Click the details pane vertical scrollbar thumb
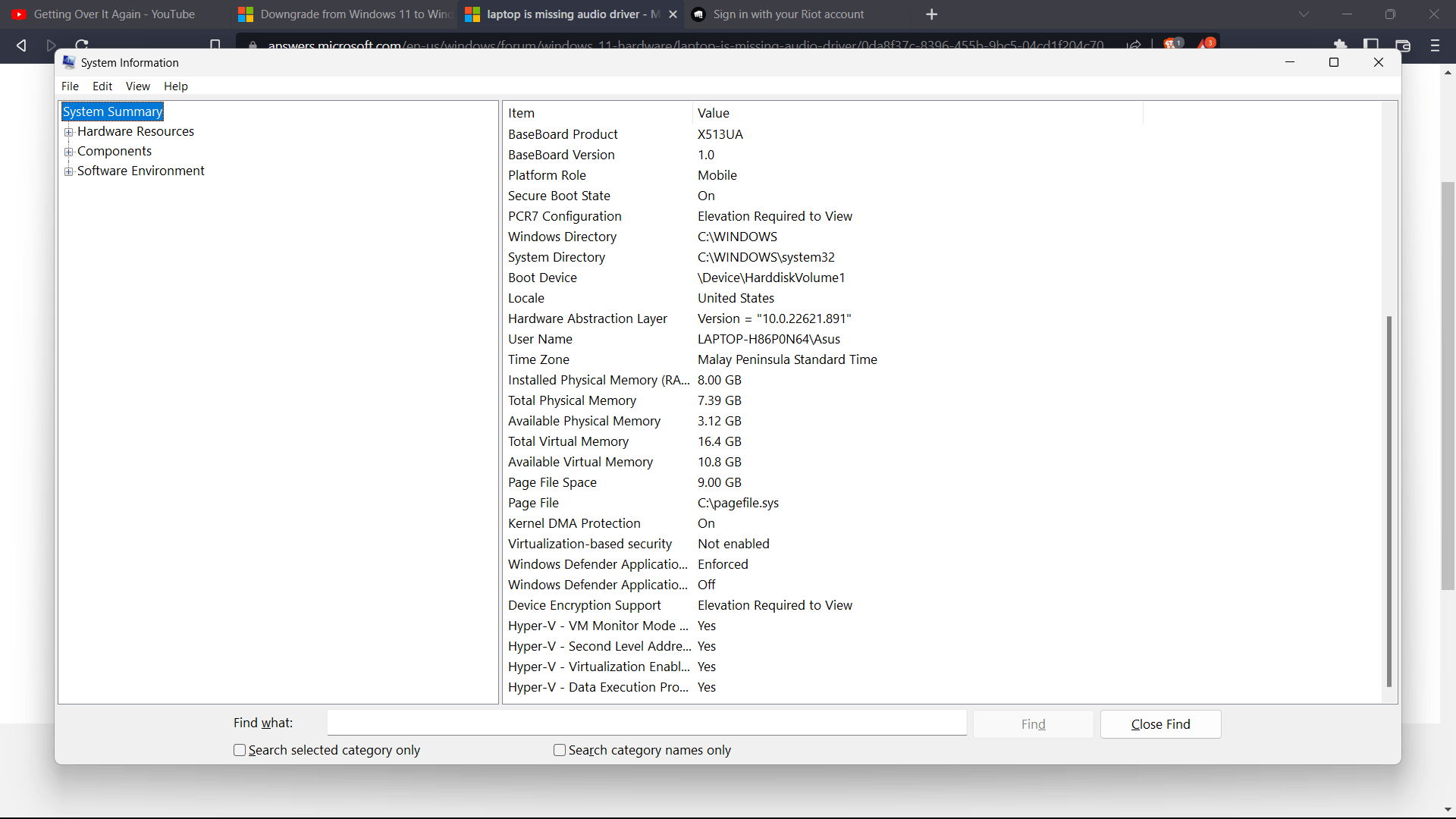The image size is (1456, 819). coord(1389,500)
